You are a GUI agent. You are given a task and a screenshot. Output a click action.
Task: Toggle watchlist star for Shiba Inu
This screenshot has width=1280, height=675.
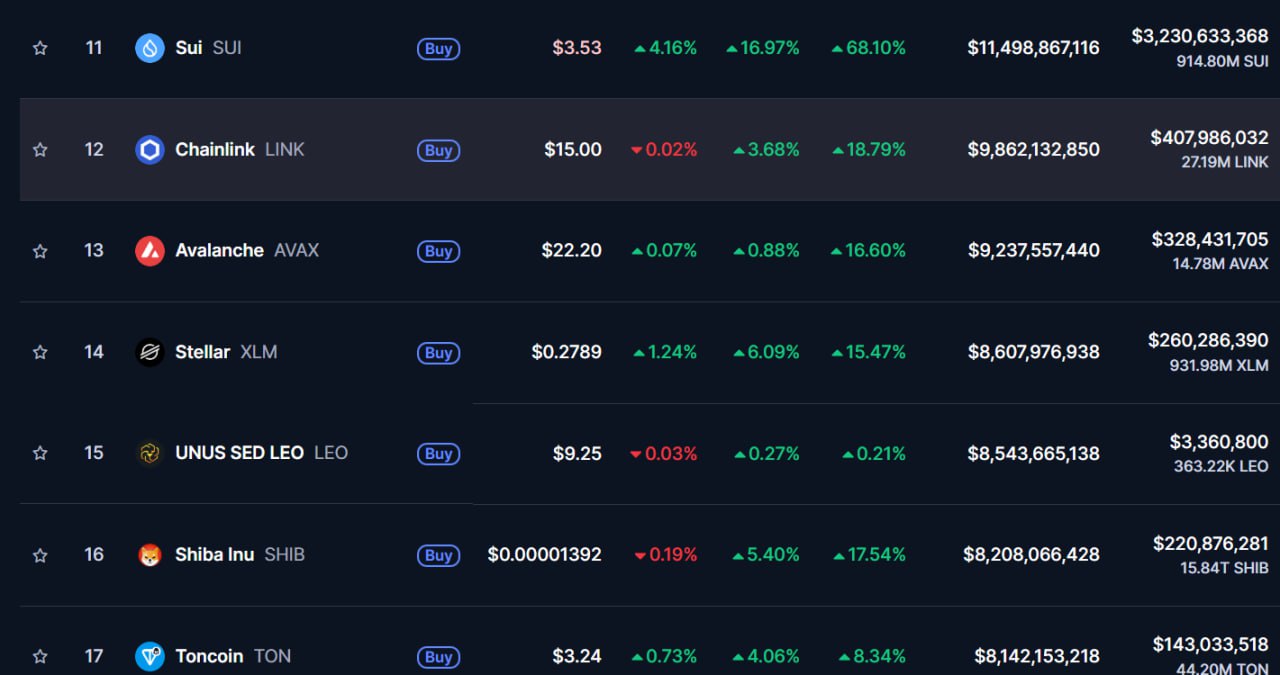(x=40, y=555)
